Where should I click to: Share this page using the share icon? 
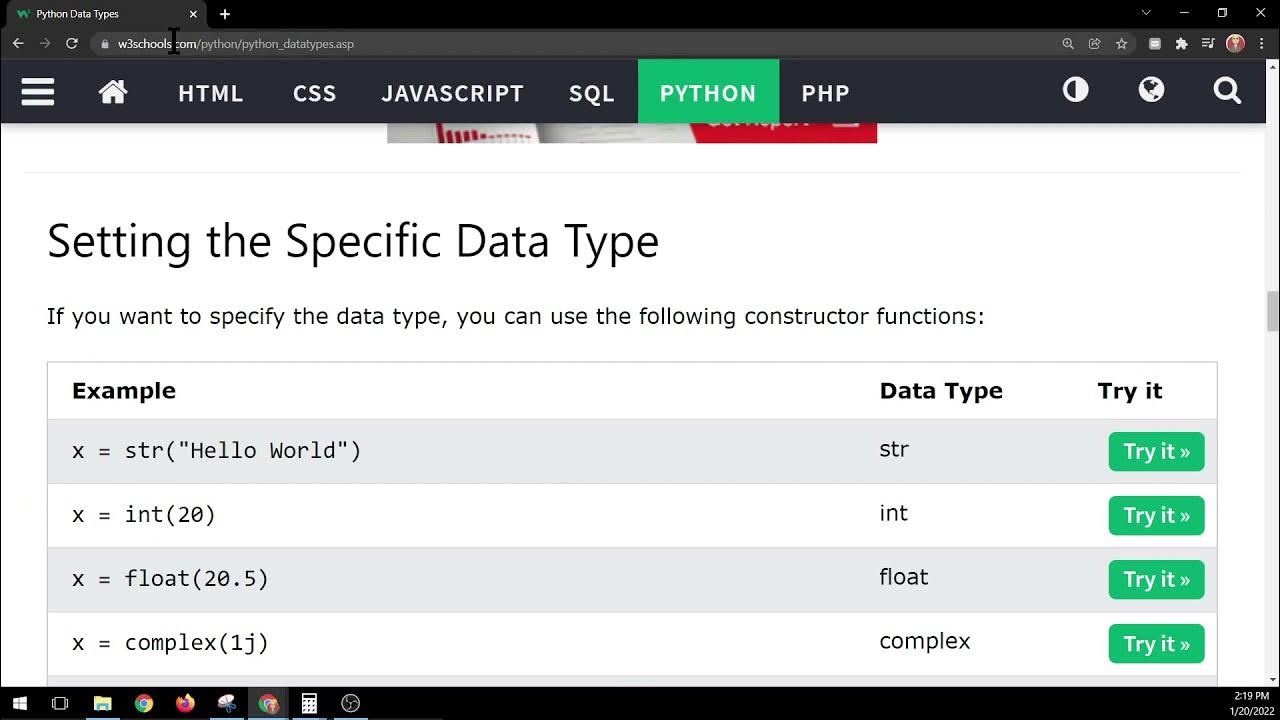1095,44
